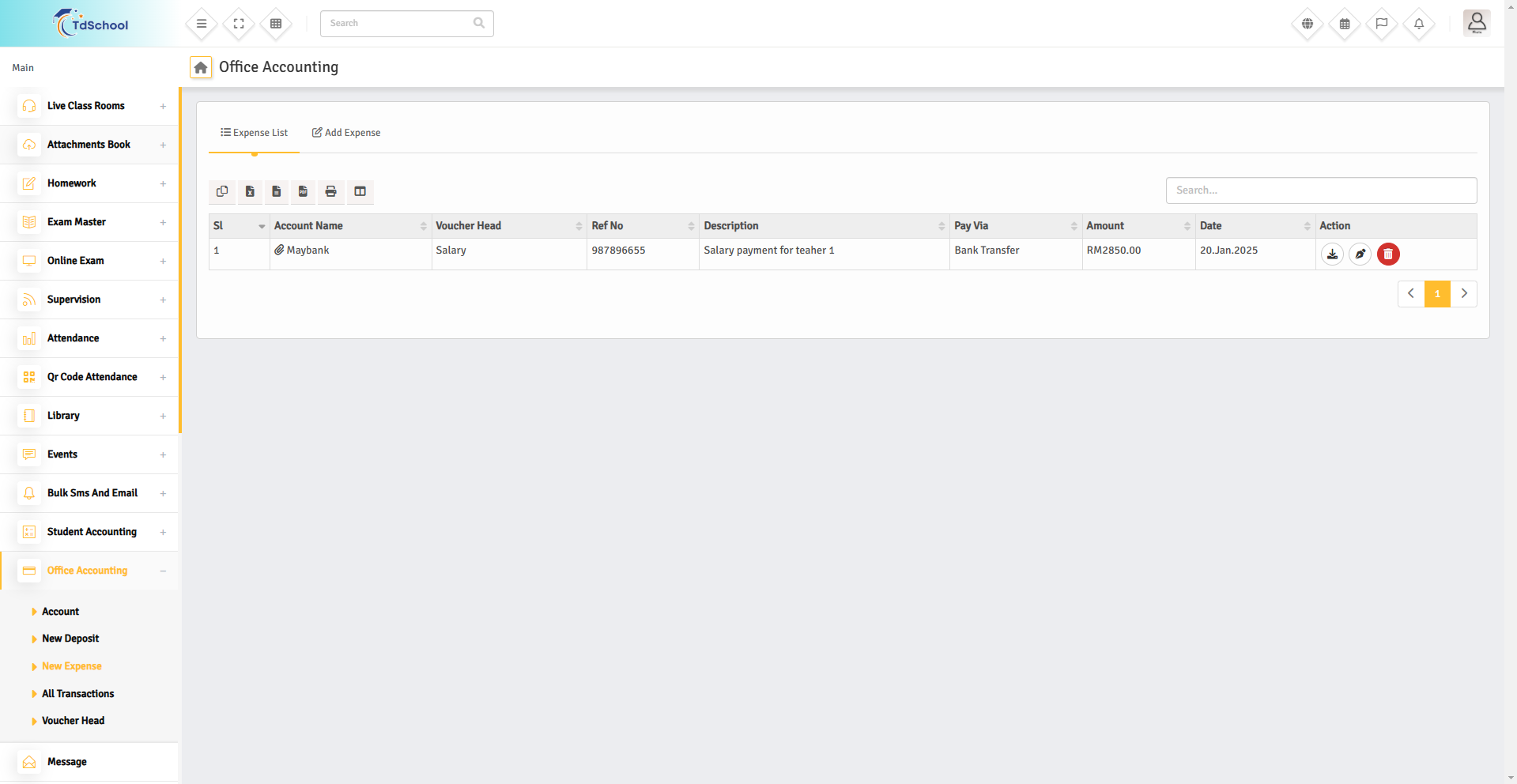Open column visibility toggle button
1517x784 pixels.
point(360,191)
